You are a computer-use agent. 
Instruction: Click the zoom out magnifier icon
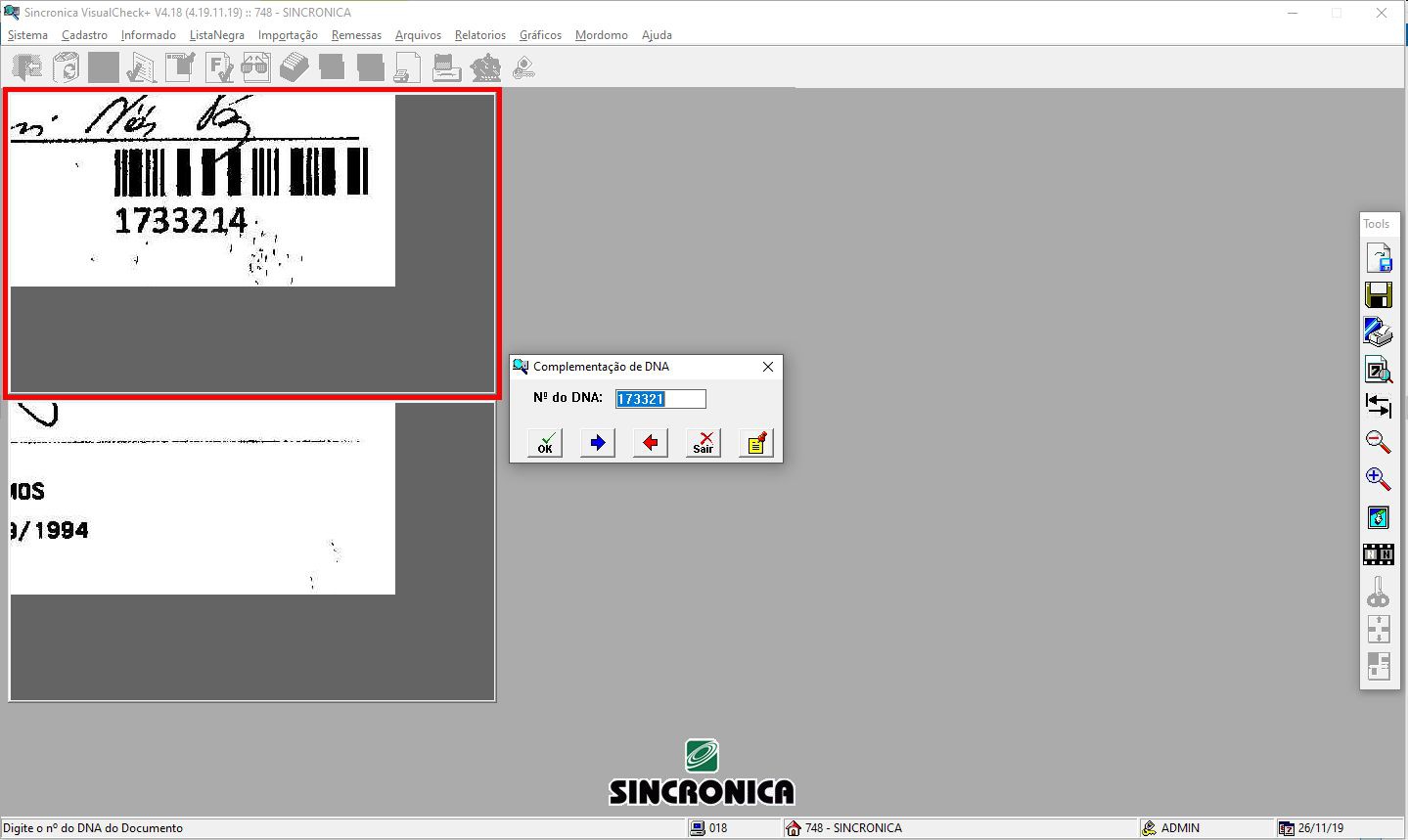point(1378,442)
